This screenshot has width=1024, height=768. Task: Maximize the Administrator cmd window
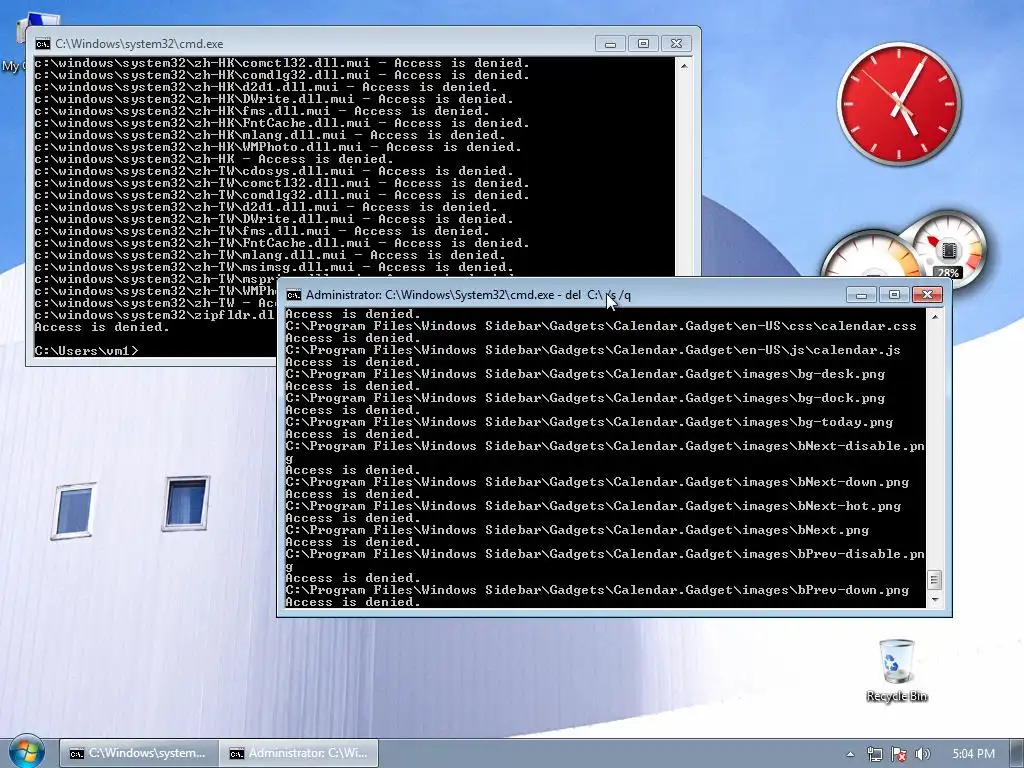894,295
